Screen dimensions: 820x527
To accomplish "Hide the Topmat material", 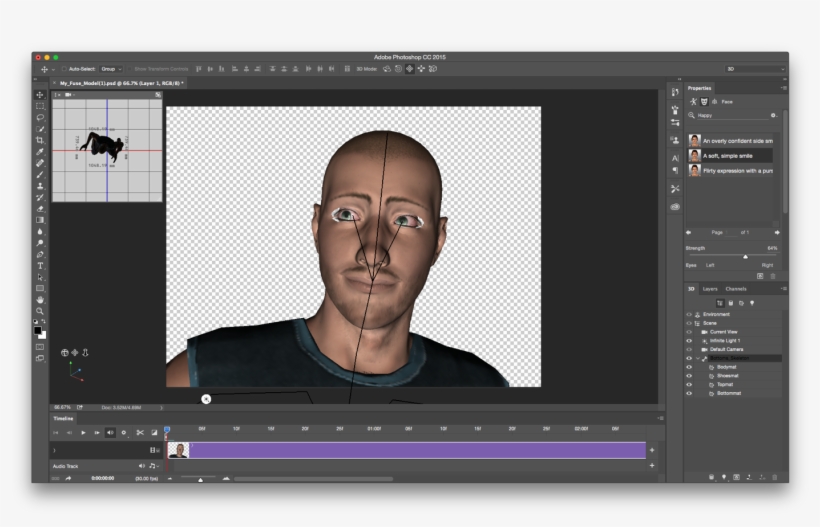I will pos(689,384).
